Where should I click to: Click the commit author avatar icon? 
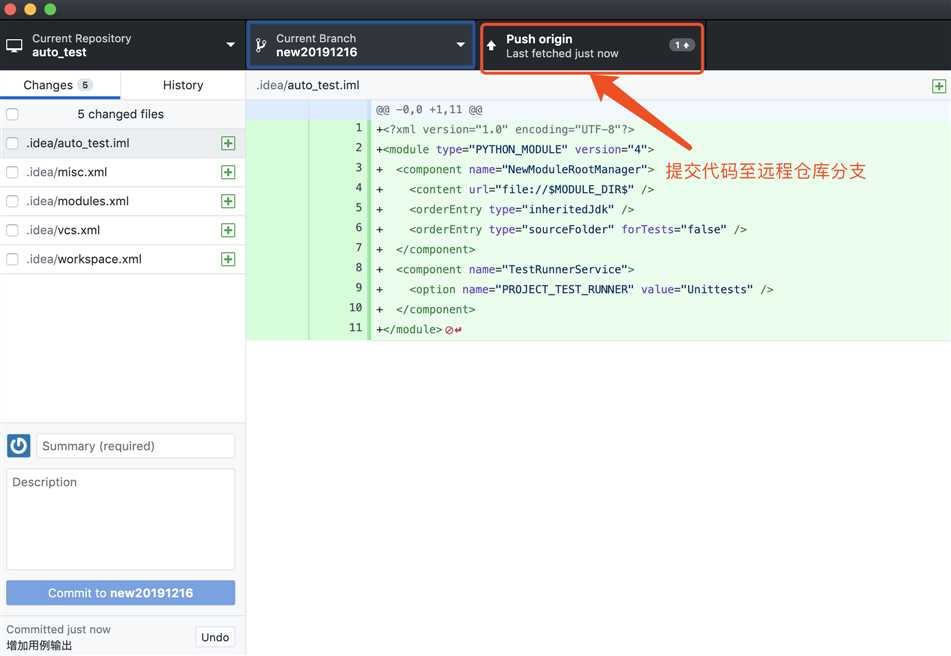19,446
